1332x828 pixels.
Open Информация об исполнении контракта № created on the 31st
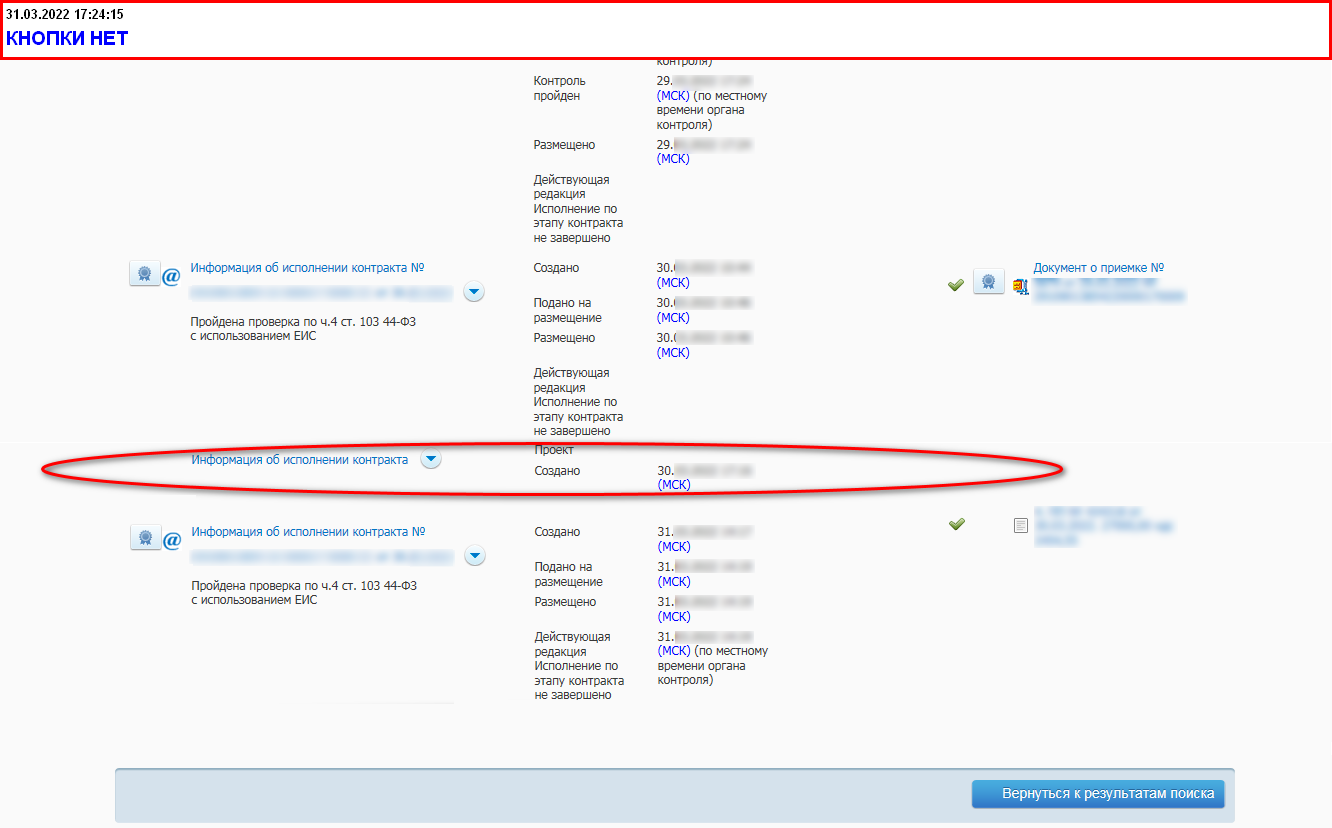tap(308, 532)
